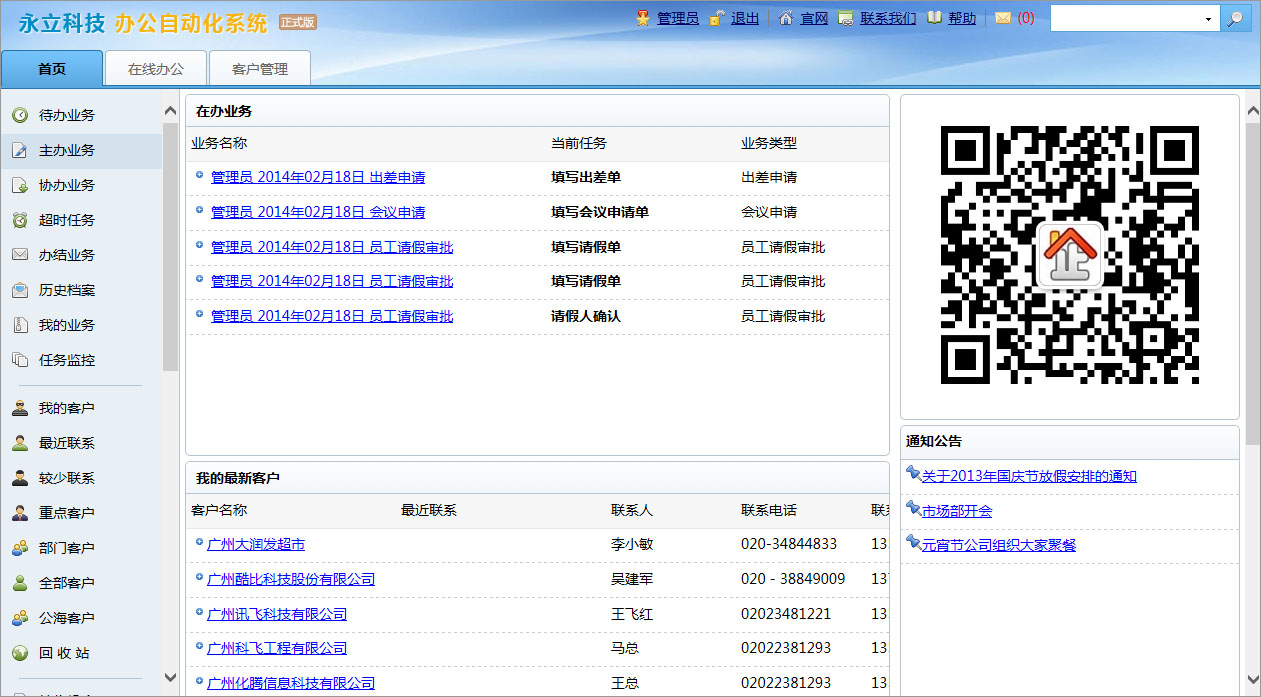Click the 填写出差单 task cell
Screen dimensions: 1261x697
click(x=586, y=177)
